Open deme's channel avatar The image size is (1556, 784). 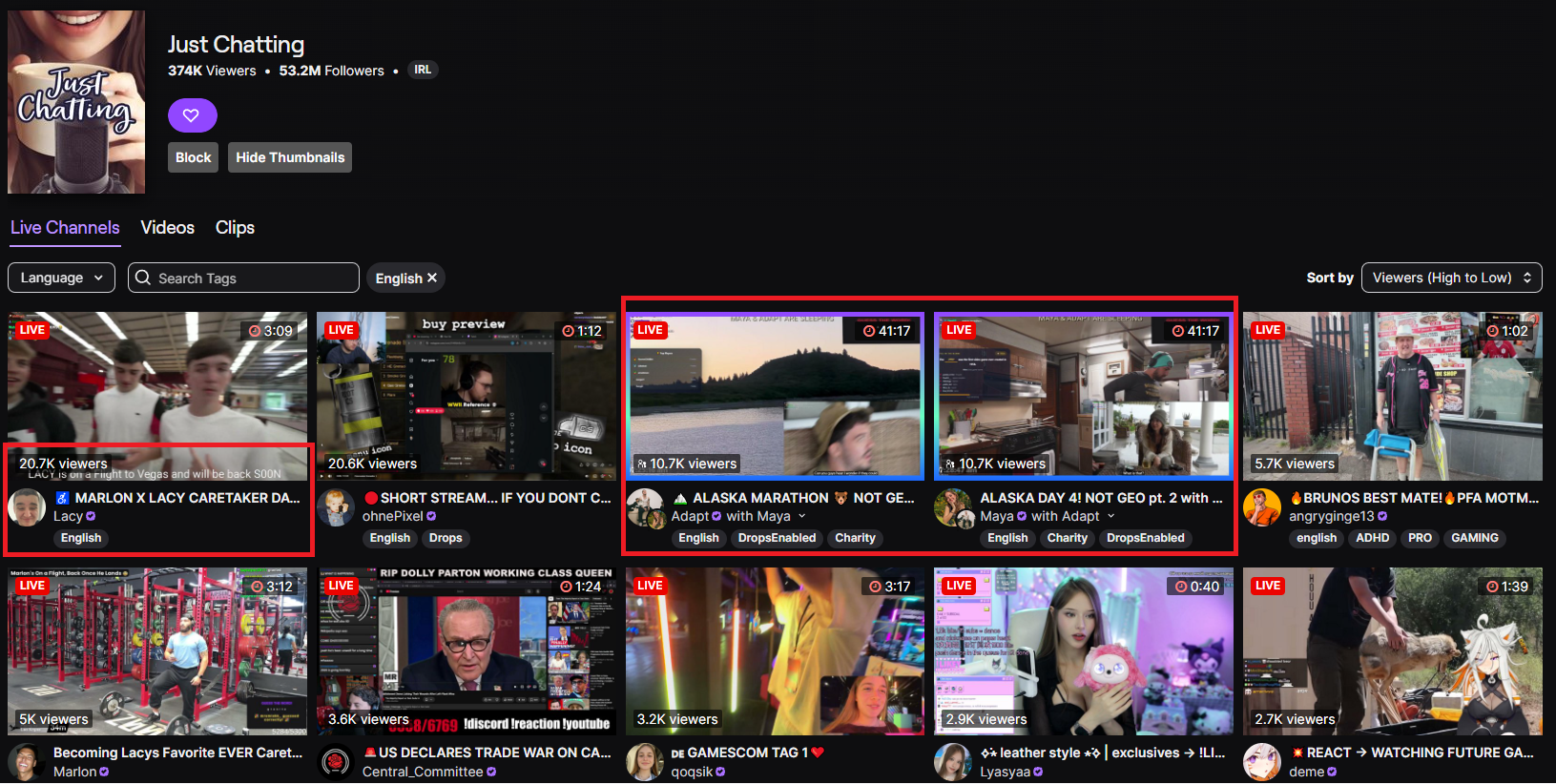[1262, 762]
